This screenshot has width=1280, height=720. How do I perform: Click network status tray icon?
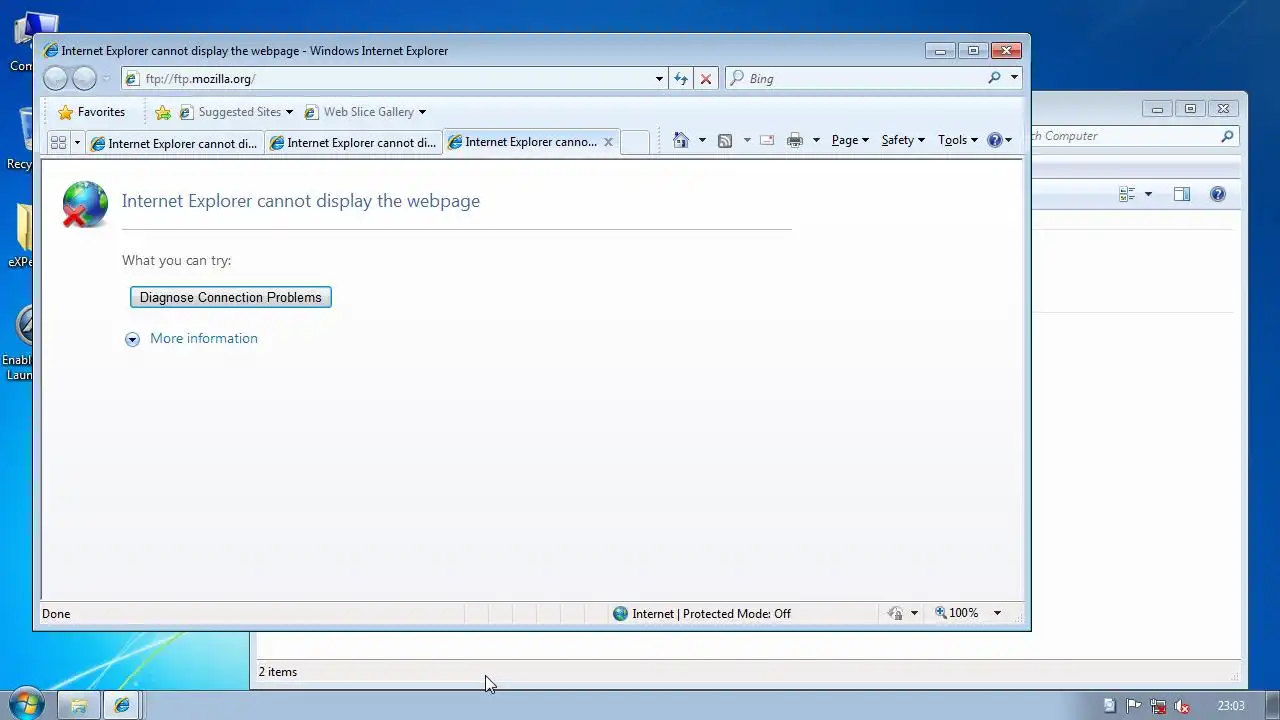pyautogui.click(x=1158, y=706)
